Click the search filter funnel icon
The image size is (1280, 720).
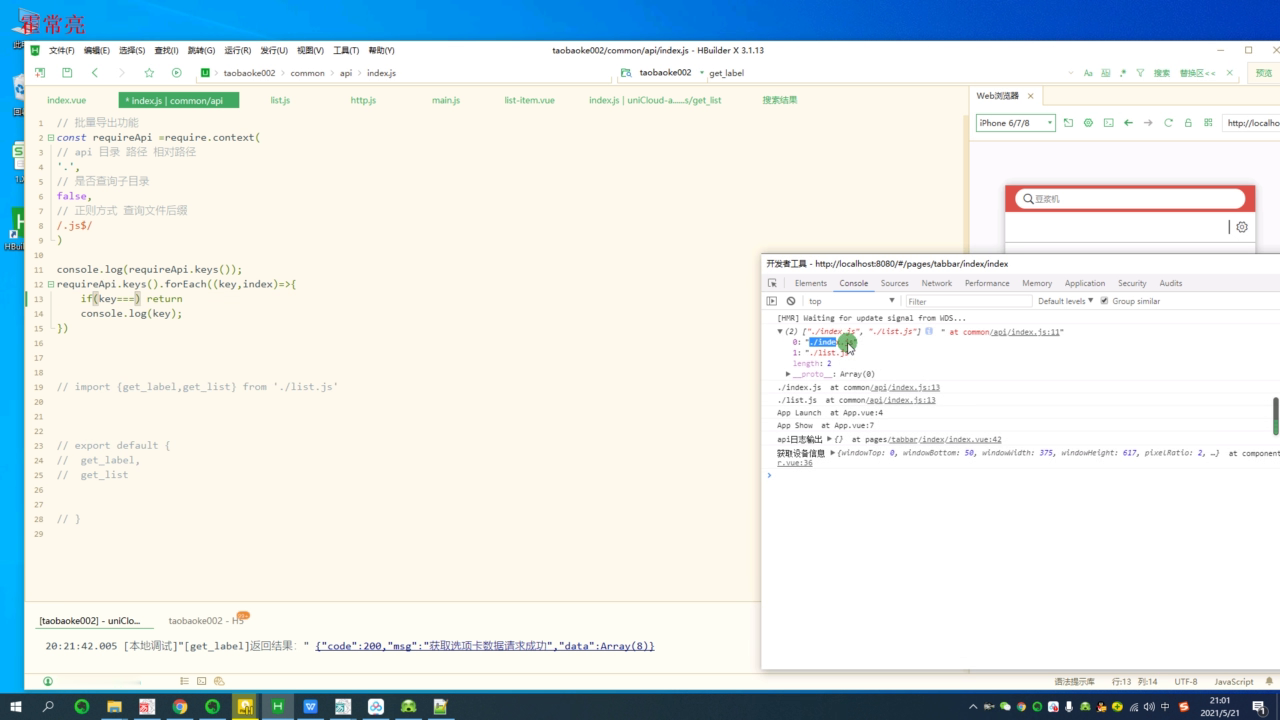[x=1140, y=73]
